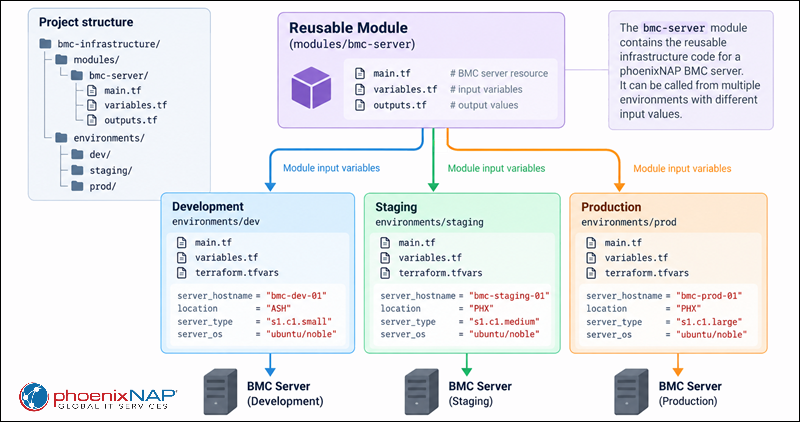
Task: Click the "s1.c1.large" server type value
Action: [709, 322]
